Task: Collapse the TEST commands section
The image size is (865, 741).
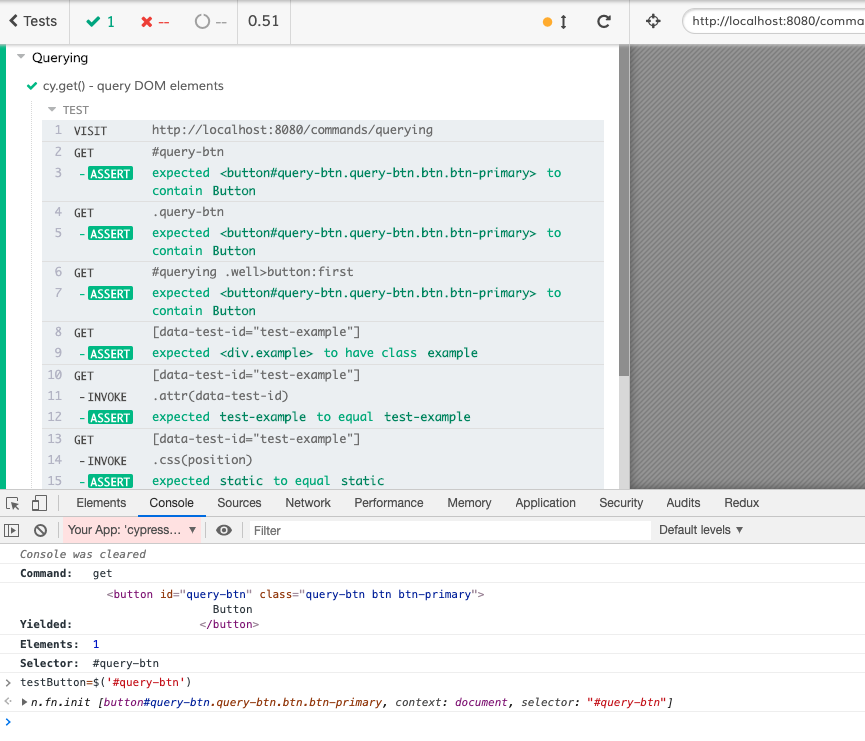Action: click(52, 109)
